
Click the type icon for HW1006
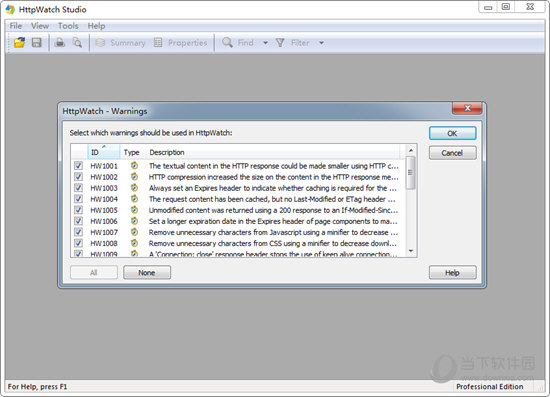click(x=134, y=221)
